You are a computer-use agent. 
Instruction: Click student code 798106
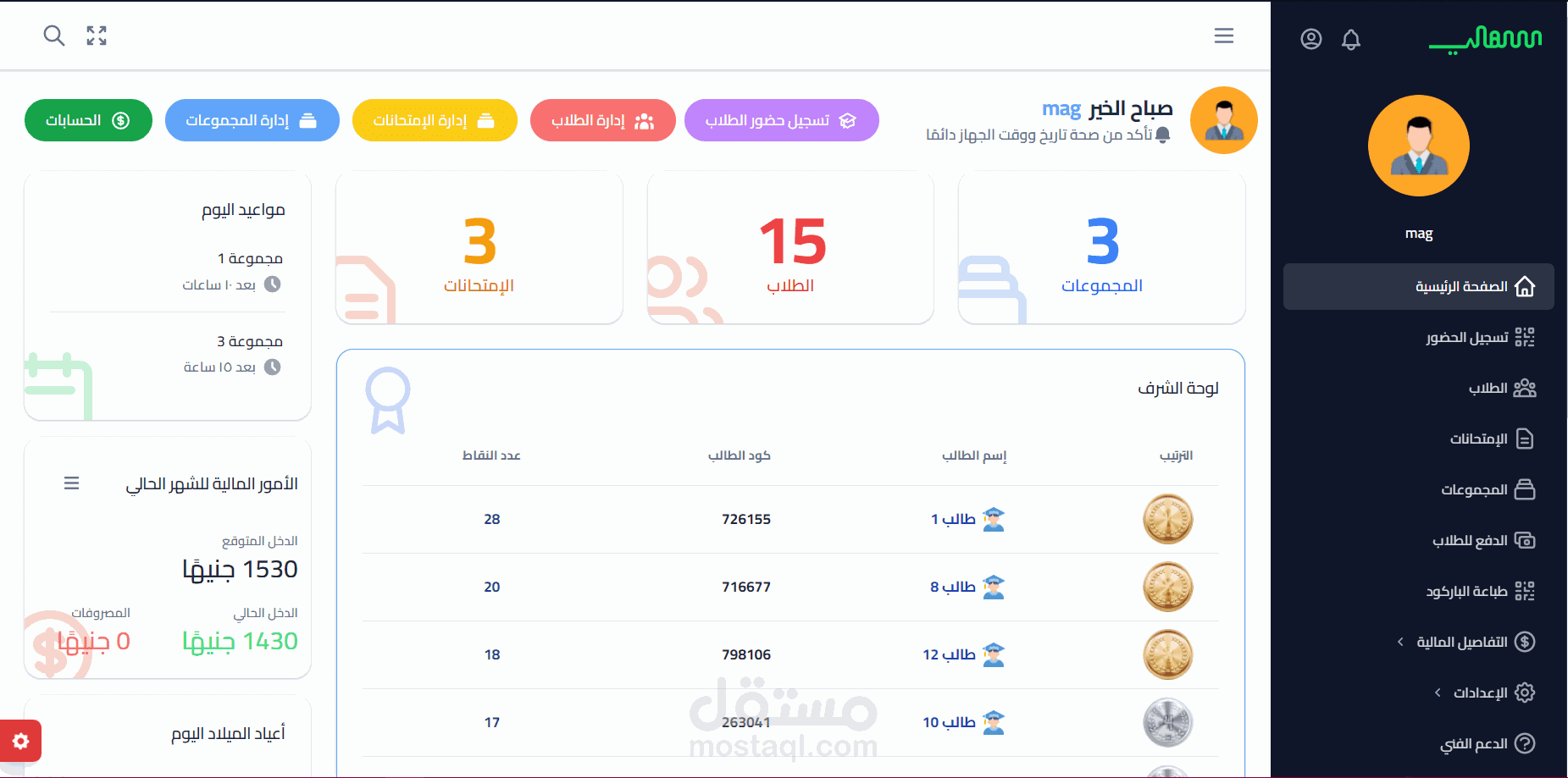pyautogui.click(x=746, y=654)
